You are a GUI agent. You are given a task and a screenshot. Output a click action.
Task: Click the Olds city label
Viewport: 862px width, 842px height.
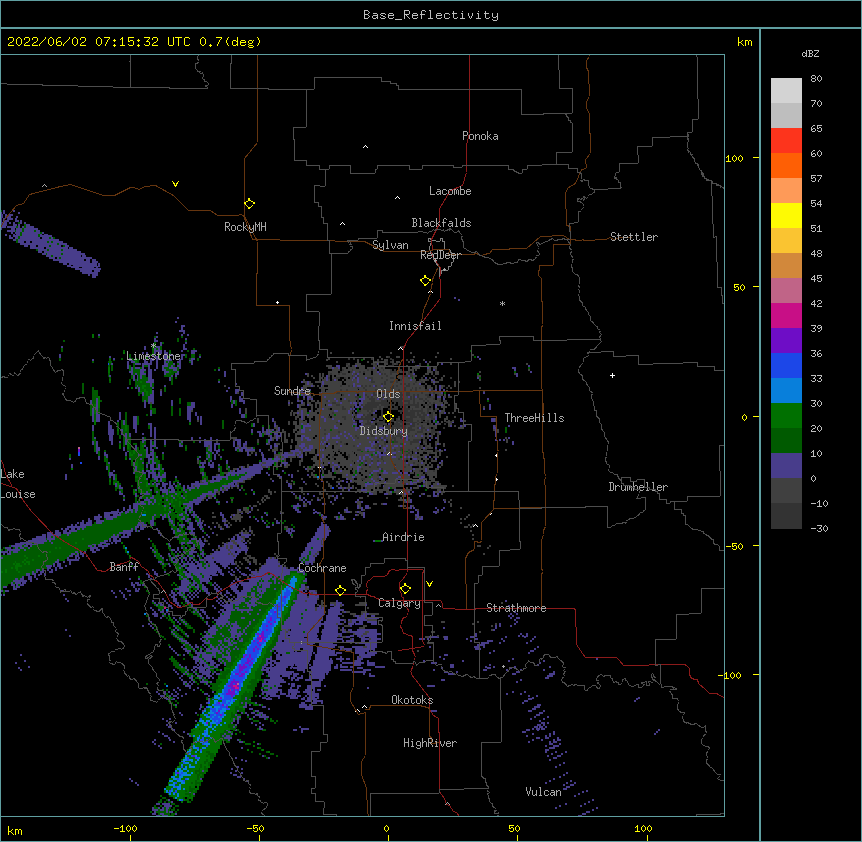[x=388, y=394]
